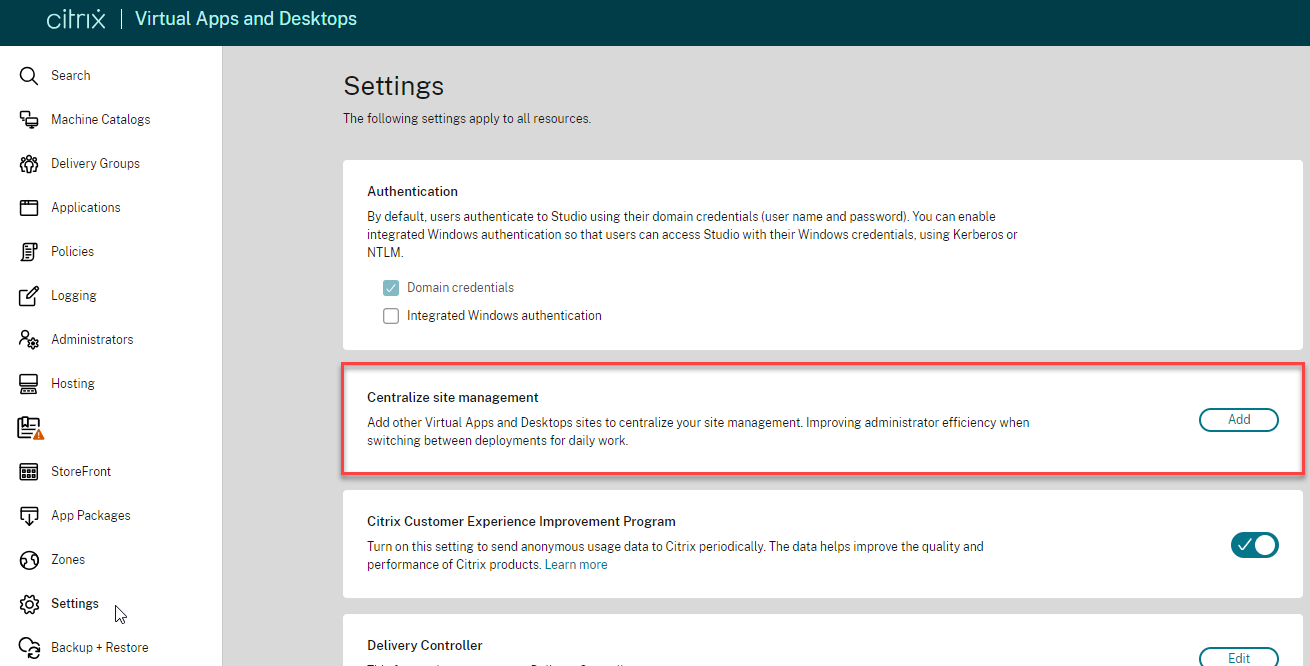Click the licensing icon with warning badge
The image size is (1310, 666).
click(x=31, y=428)
